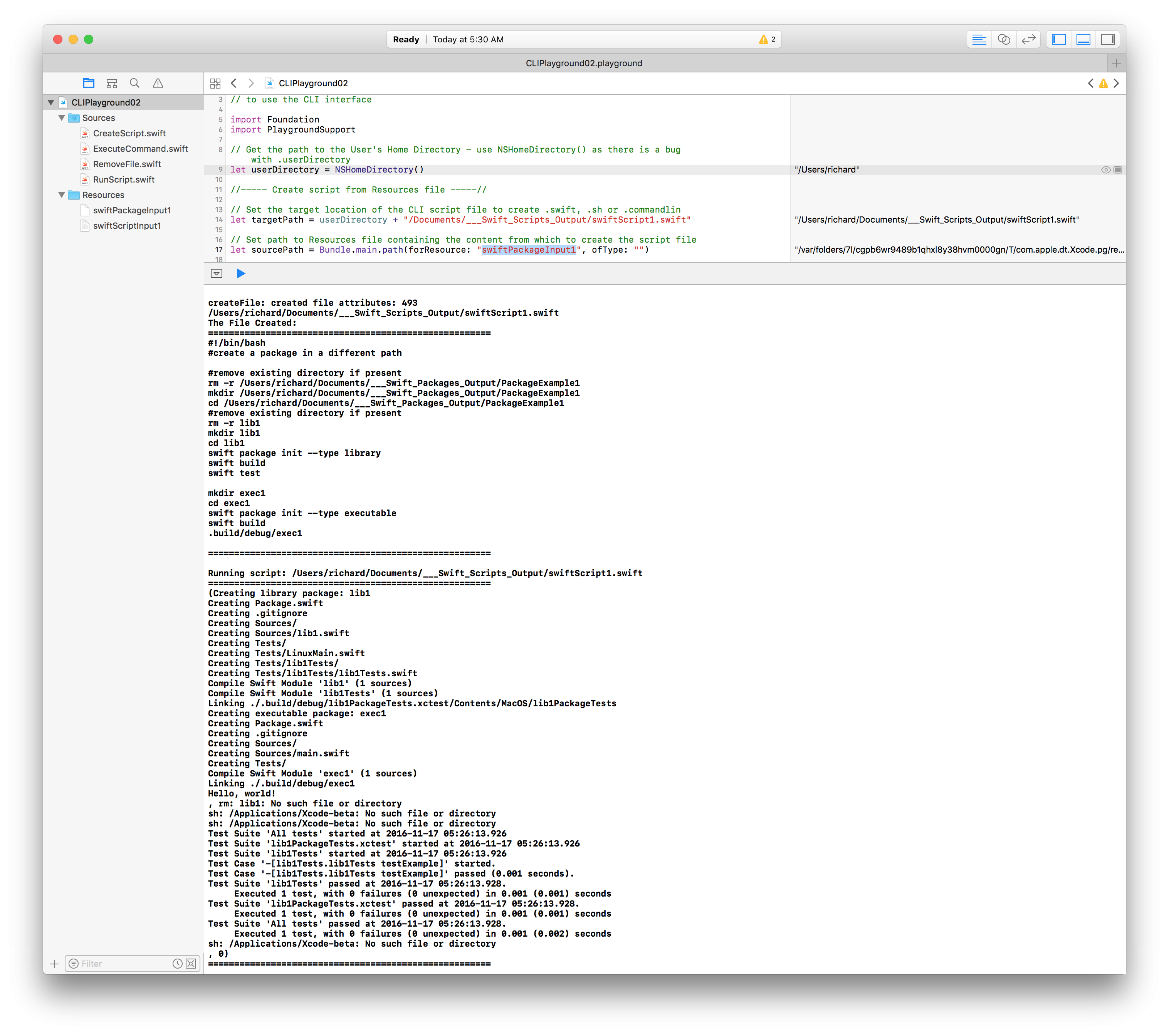Run the playground with blue play button
This screenshot has height=1036, width=1169.
(241, 274)
